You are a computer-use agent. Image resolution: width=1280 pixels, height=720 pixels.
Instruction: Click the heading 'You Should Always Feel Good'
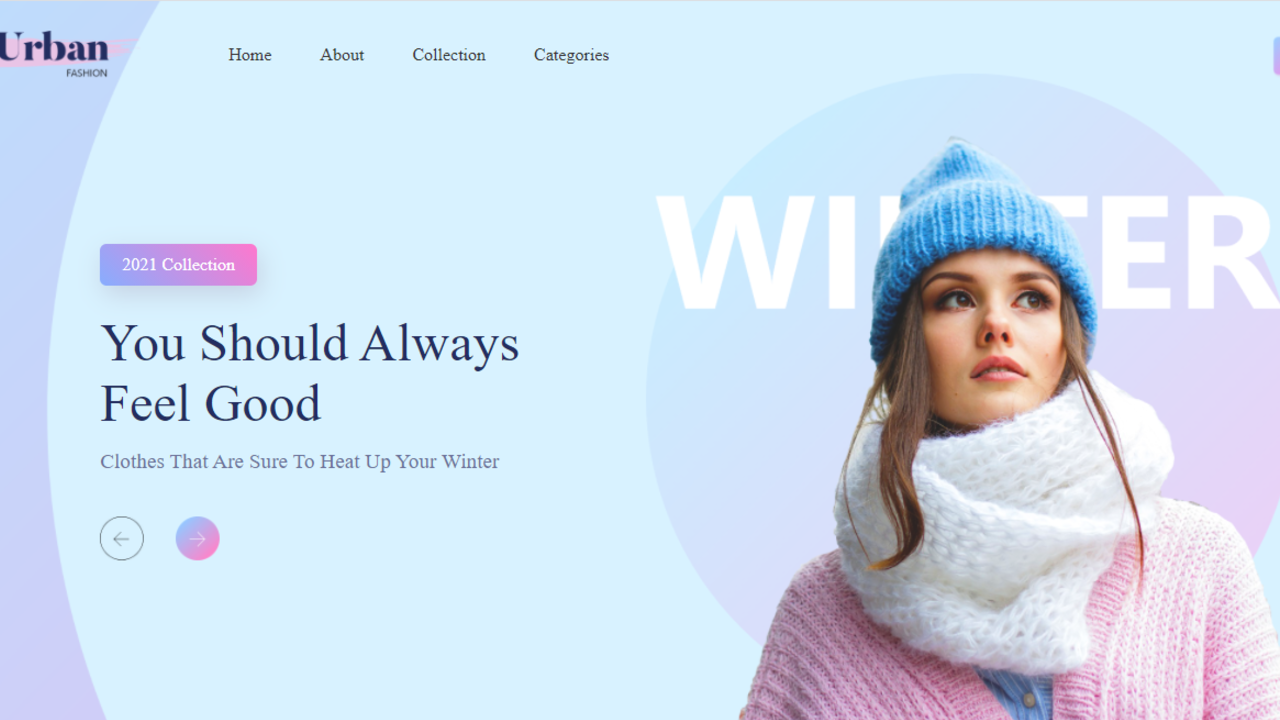(310, 373)
